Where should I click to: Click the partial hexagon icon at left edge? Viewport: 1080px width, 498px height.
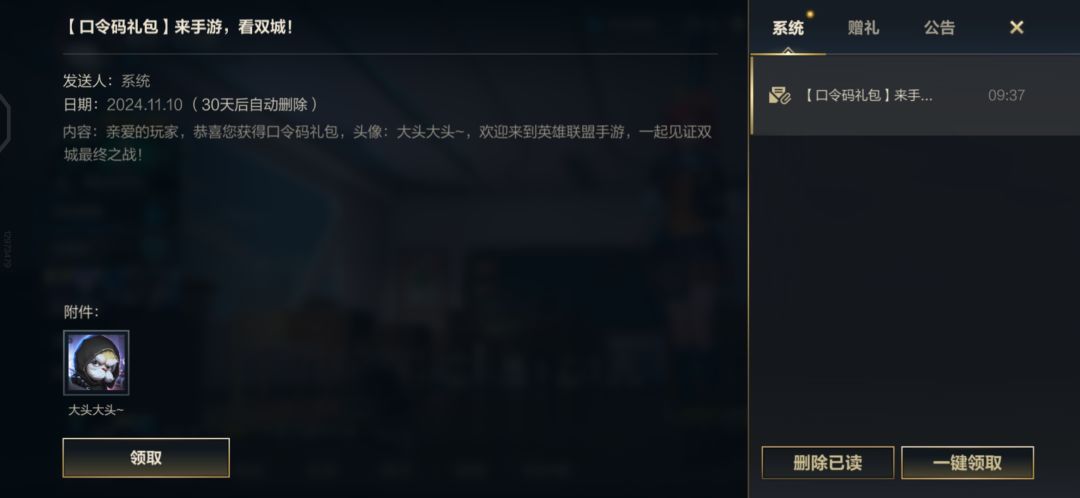(5, 123)
